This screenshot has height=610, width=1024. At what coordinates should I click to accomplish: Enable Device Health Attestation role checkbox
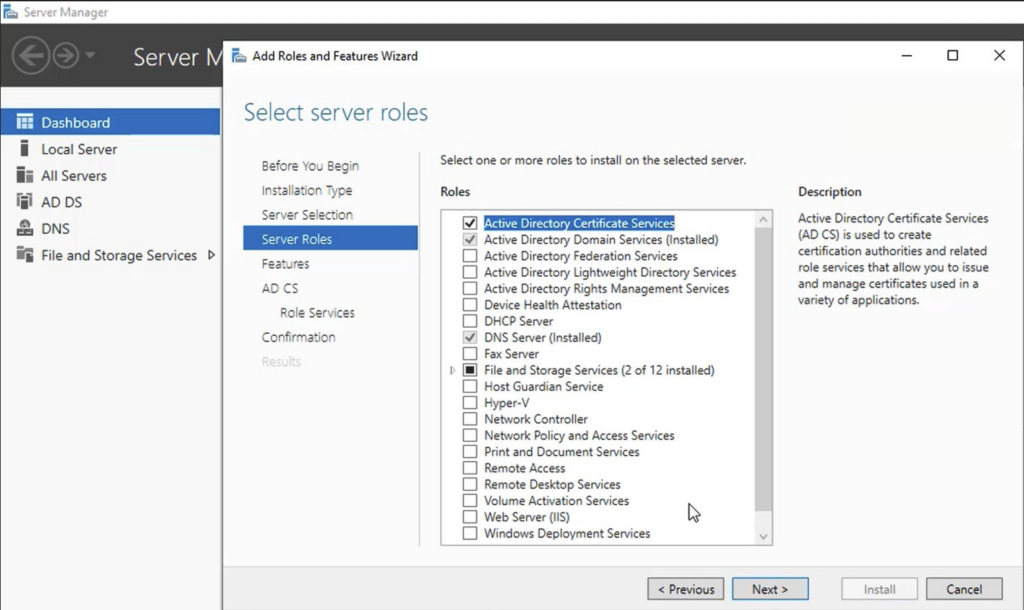[470, 304]
